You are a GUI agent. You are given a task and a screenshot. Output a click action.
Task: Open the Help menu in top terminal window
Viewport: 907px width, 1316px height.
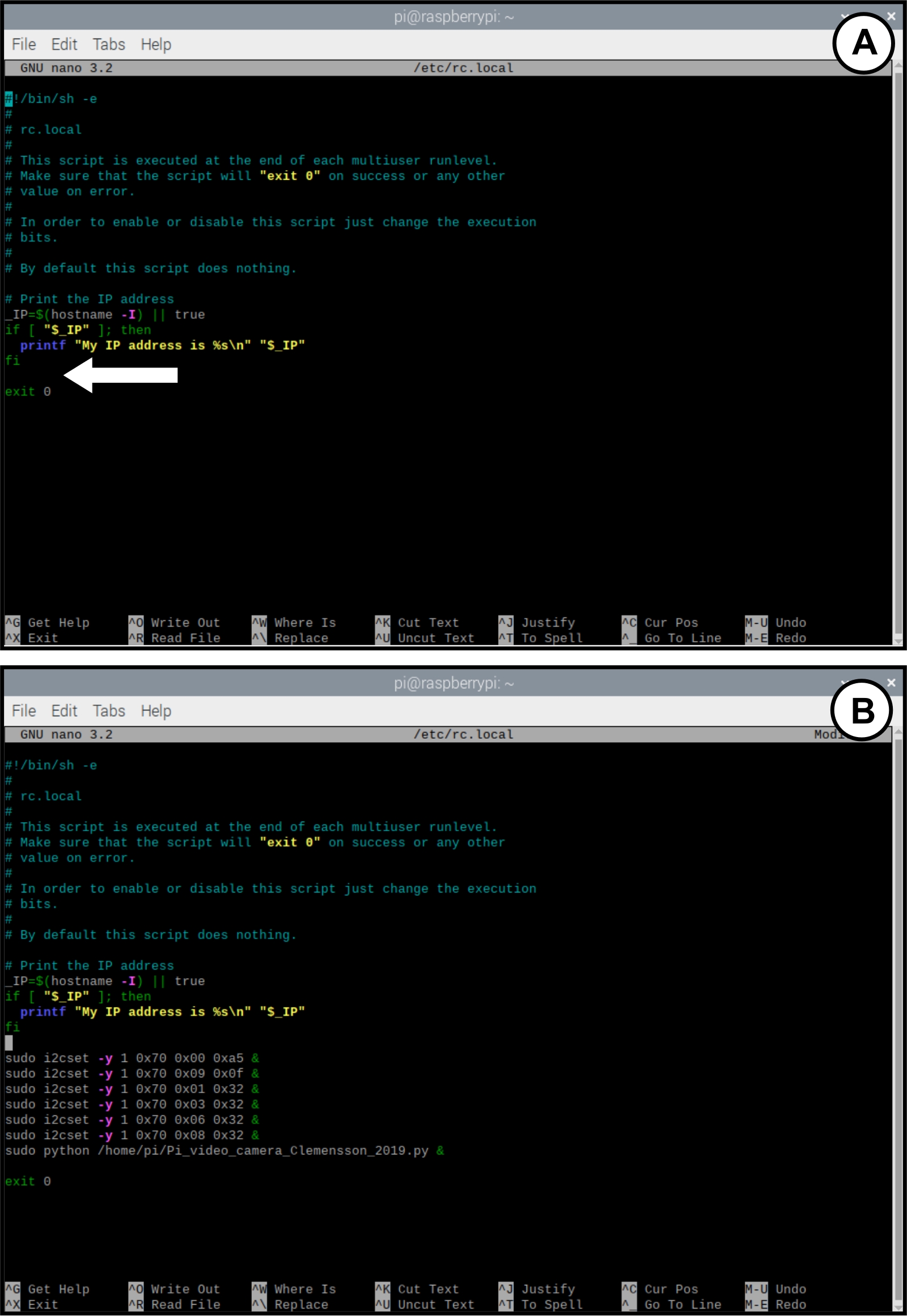[x=156, y=44]
